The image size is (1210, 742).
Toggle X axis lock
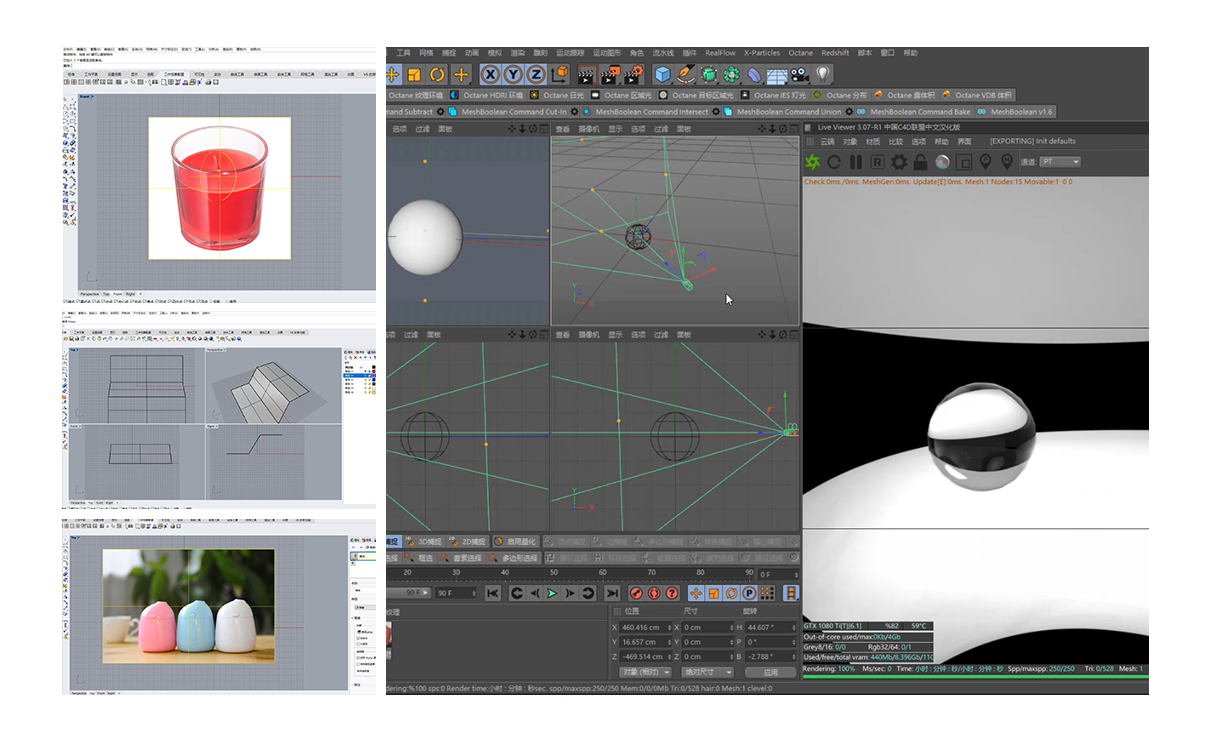point(491,74)
